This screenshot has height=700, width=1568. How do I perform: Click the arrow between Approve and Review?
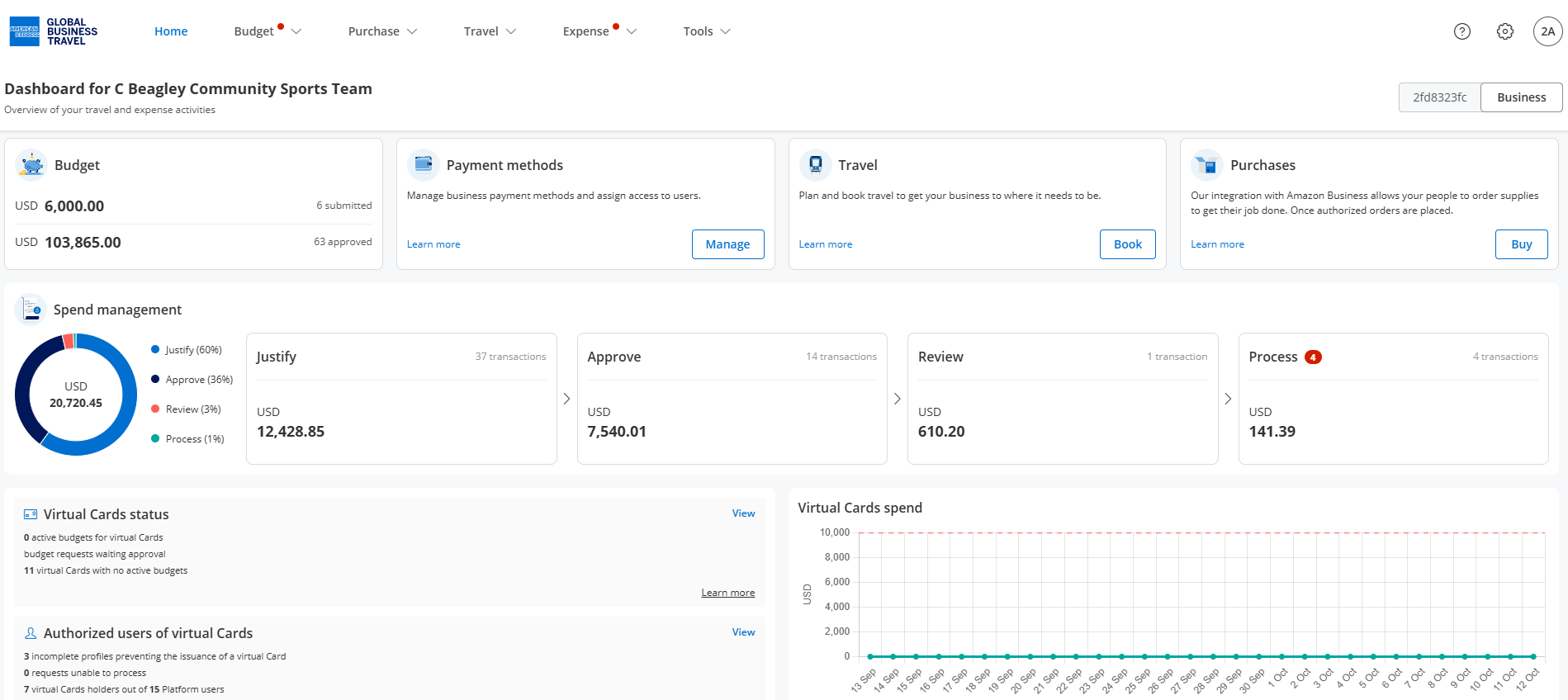coord(898,399)
